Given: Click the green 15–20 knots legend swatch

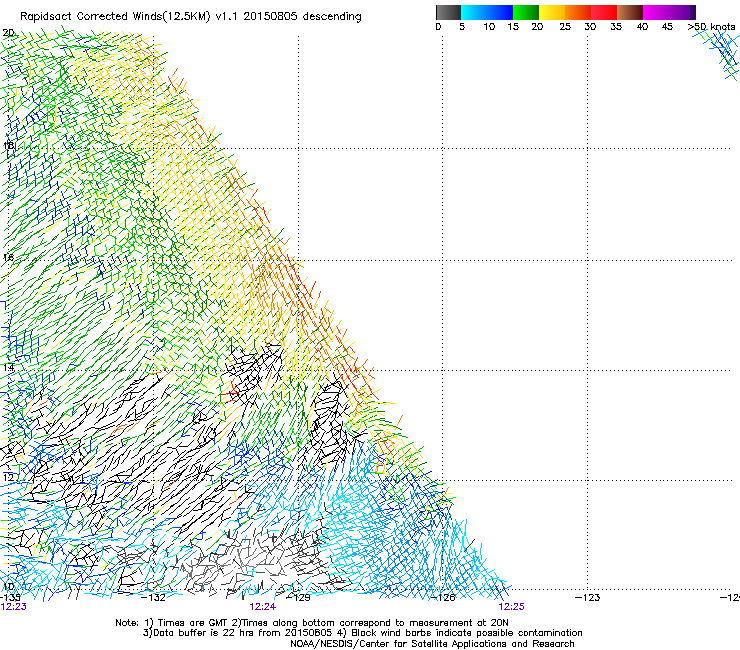Looking at the screenshot, I should coord(526,12).
